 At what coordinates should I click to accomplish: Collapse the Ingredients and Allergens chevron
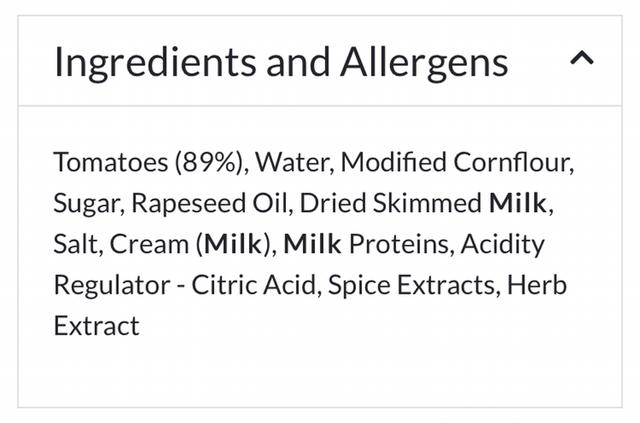tap(581, 60)
